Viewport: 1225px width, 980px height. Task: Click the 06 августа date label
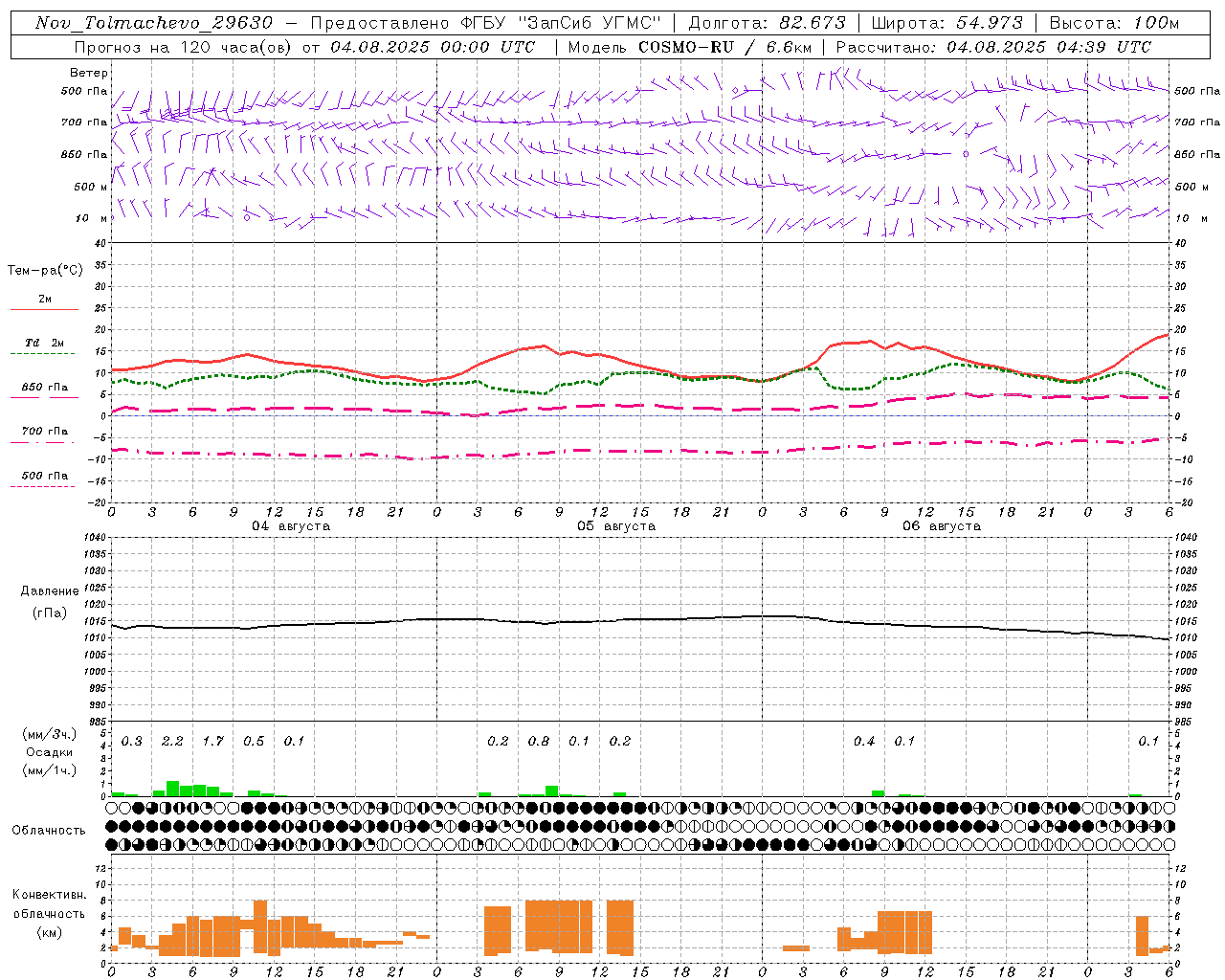pos(942,526)
